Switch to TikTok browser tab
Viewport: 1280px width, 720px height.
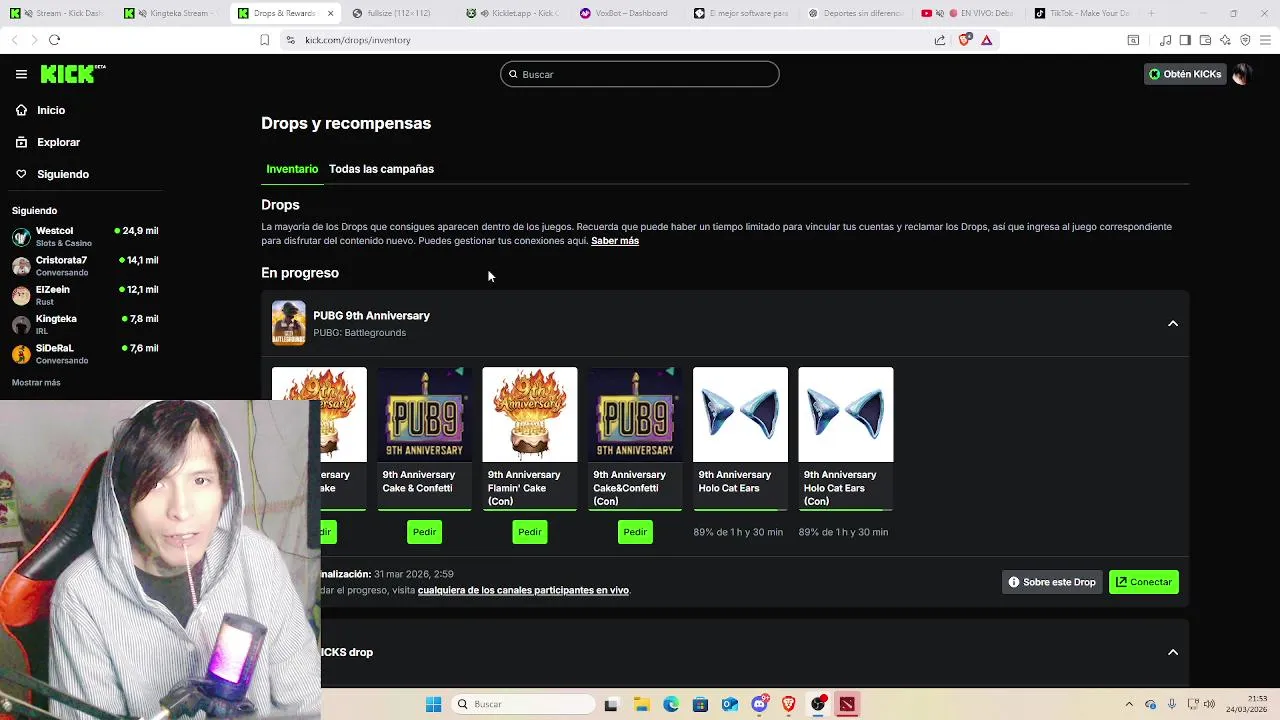coord(1082,13)
